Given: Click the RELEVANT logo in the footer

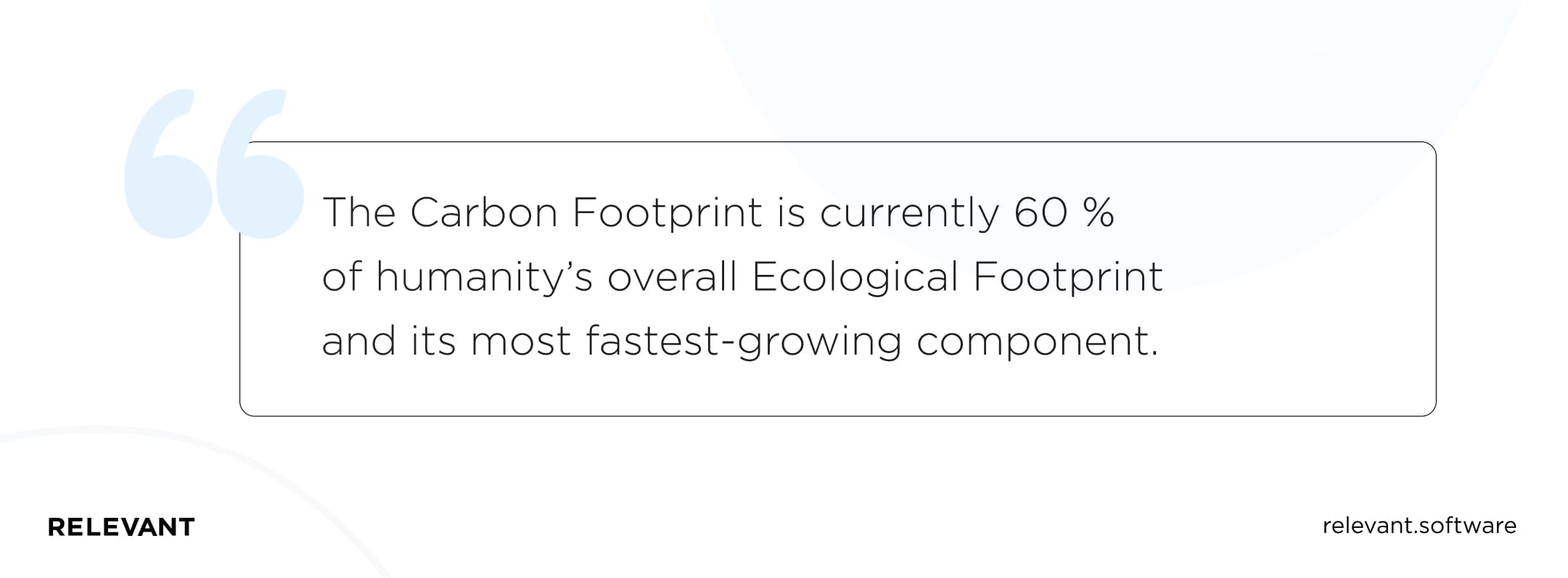Looking at the screenshot, I should [121, 527].
